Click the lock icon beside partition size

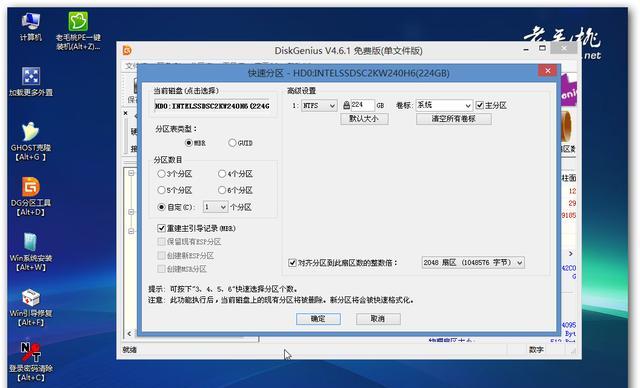click(346, 105)
